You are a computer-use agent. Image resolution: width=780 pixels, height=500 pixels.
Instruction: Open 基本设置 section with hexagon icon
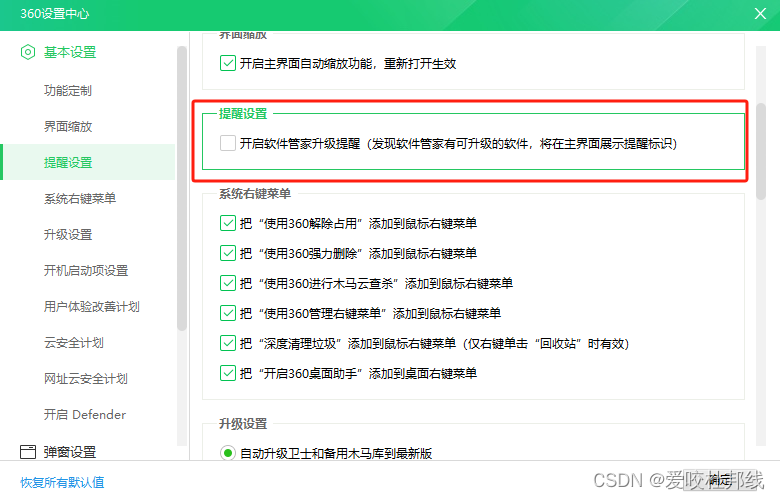click(58, 52)
